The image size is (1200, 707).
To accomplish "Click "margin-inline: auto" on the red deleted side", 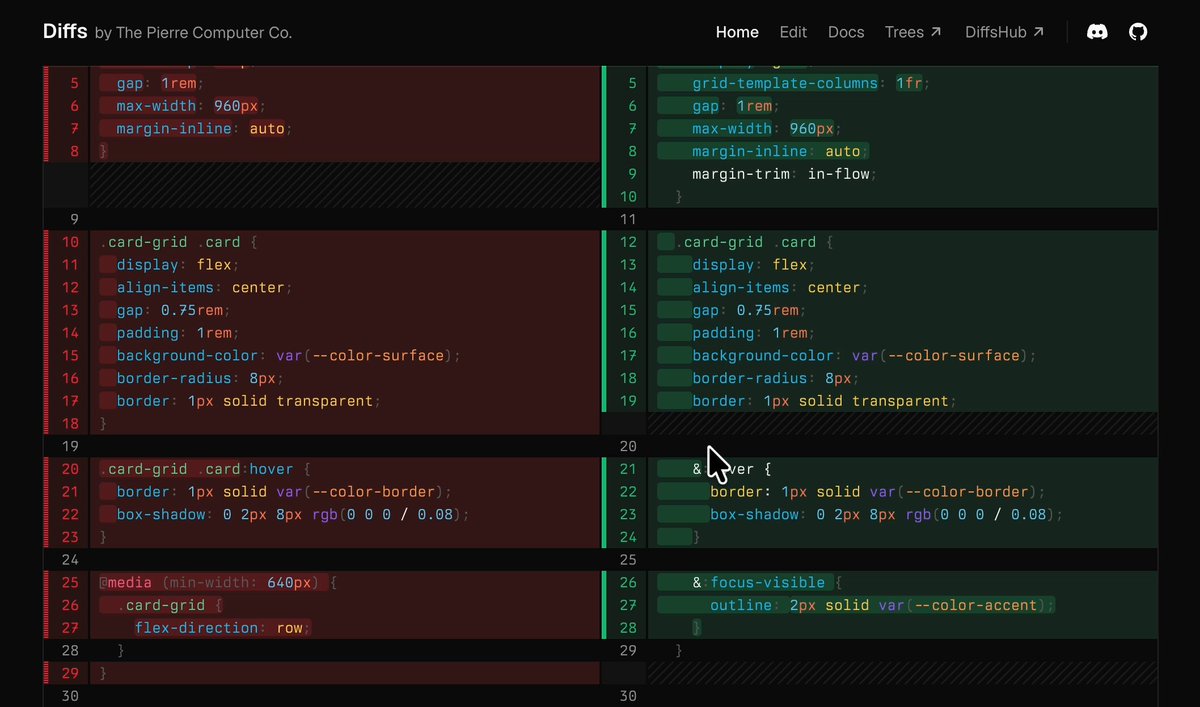I will tap(205, 129).
